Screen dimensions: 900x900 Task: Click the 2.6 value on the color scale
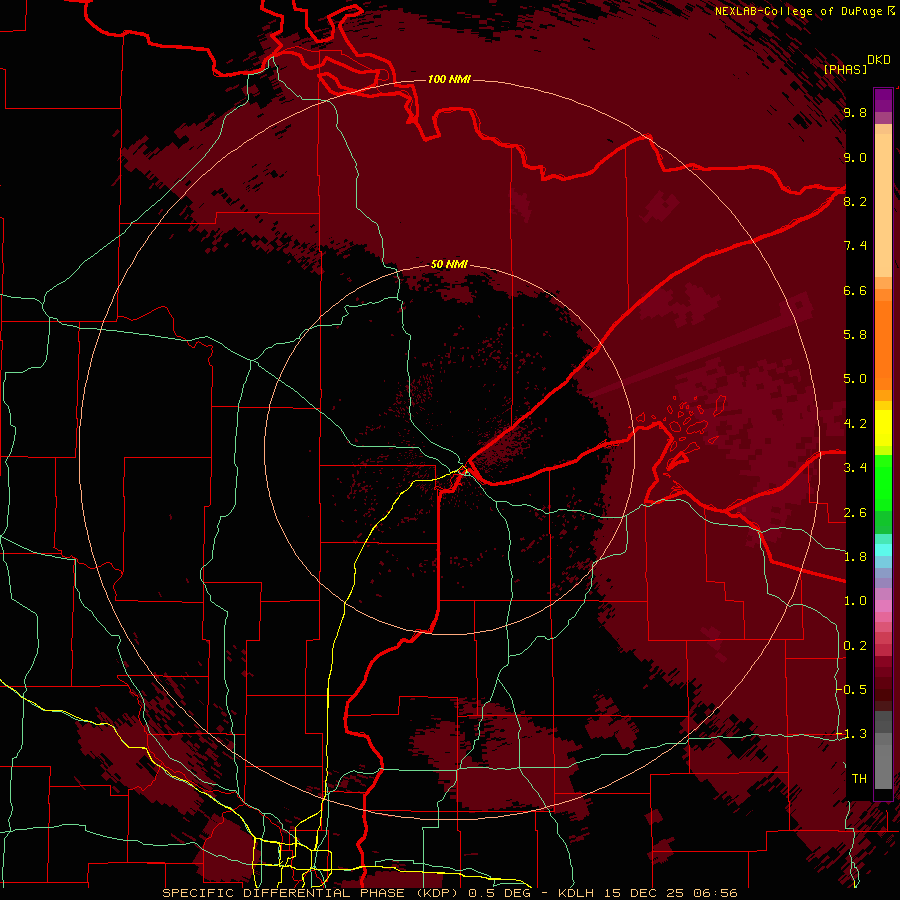pyautogui.click(x=855, y=513)
